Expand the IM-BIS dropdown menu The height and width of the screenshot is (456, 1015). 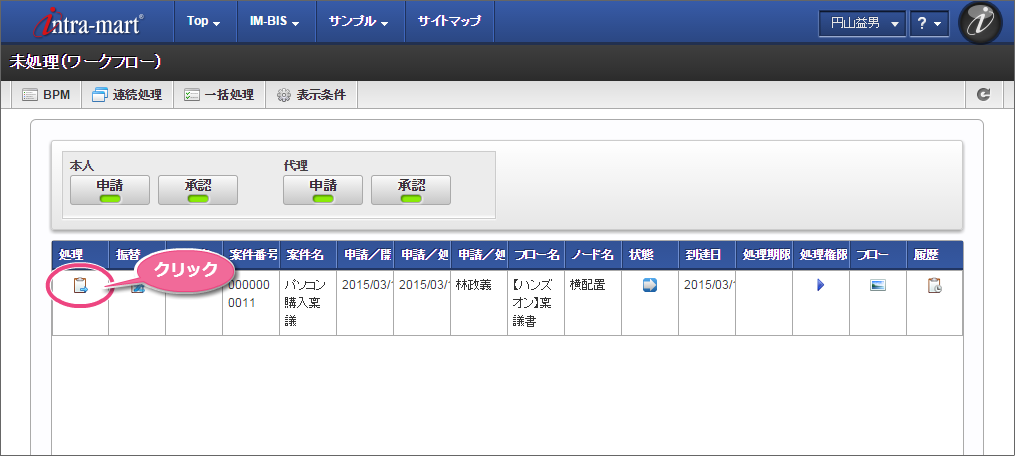[274, 21]
